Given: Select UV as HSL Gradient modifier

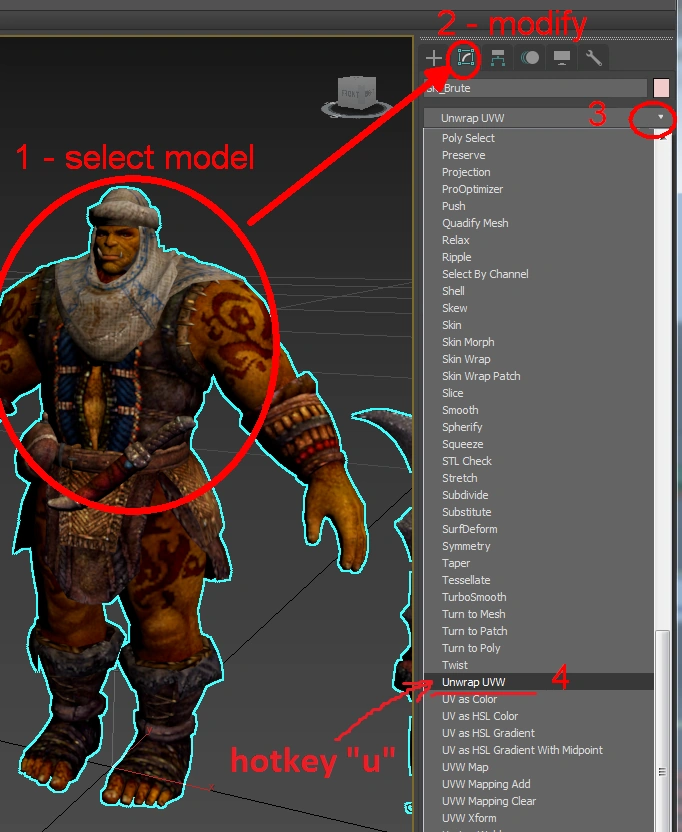Looking at the screenshot, I should [488, 733].
